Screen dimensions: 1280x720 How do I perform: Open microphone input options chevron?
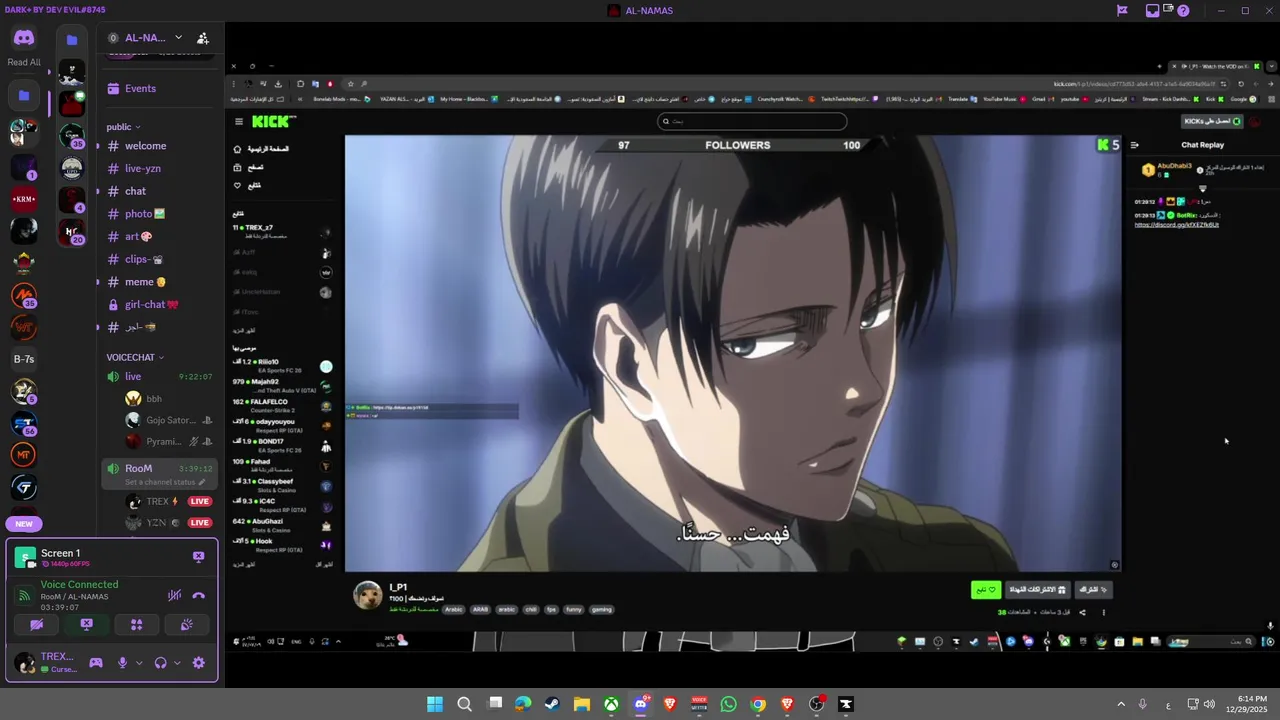point(139,662)
